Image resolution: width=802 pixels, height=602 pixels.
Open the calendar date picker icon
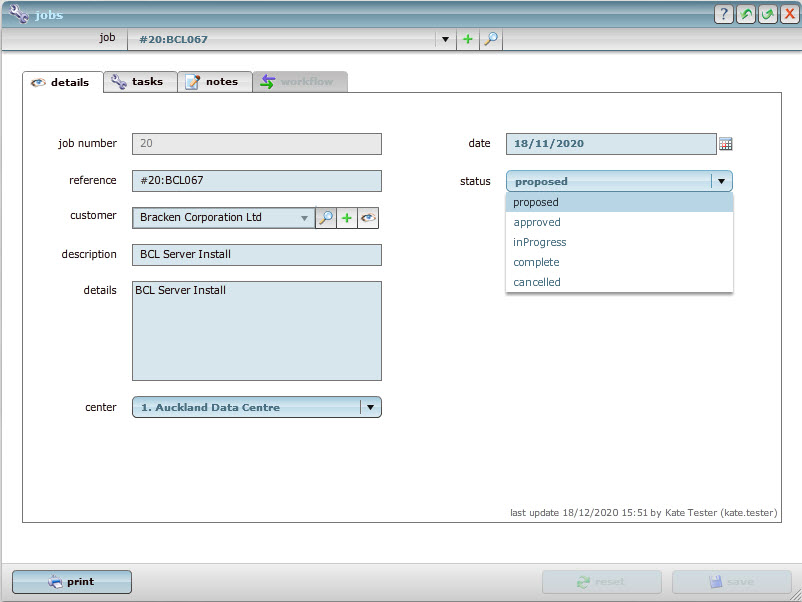(726, 144)
